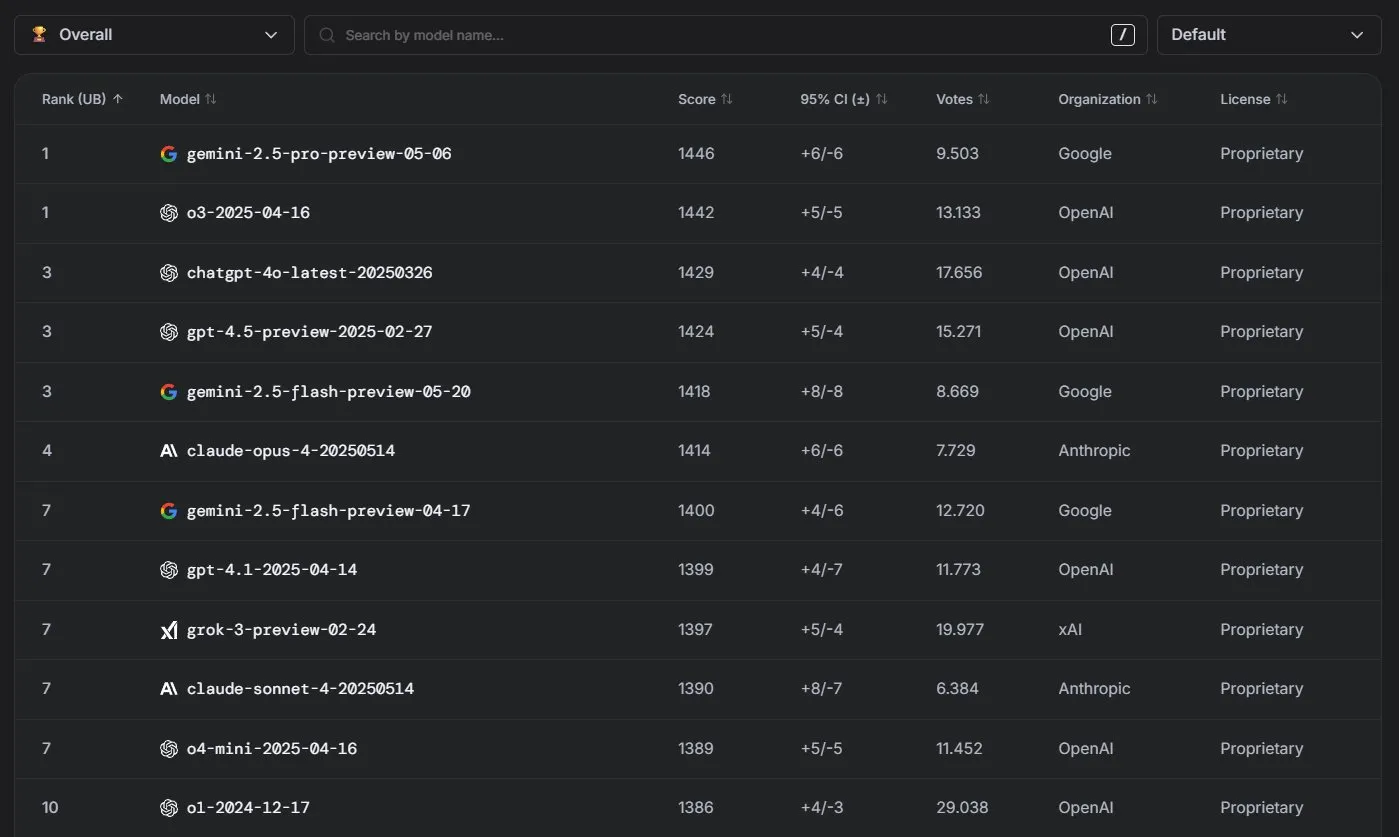The height and width of the screenshot is (837, 1399).
Task: Open model gemini-2.5-flash-preview-05-20
Action: (329, 392)
